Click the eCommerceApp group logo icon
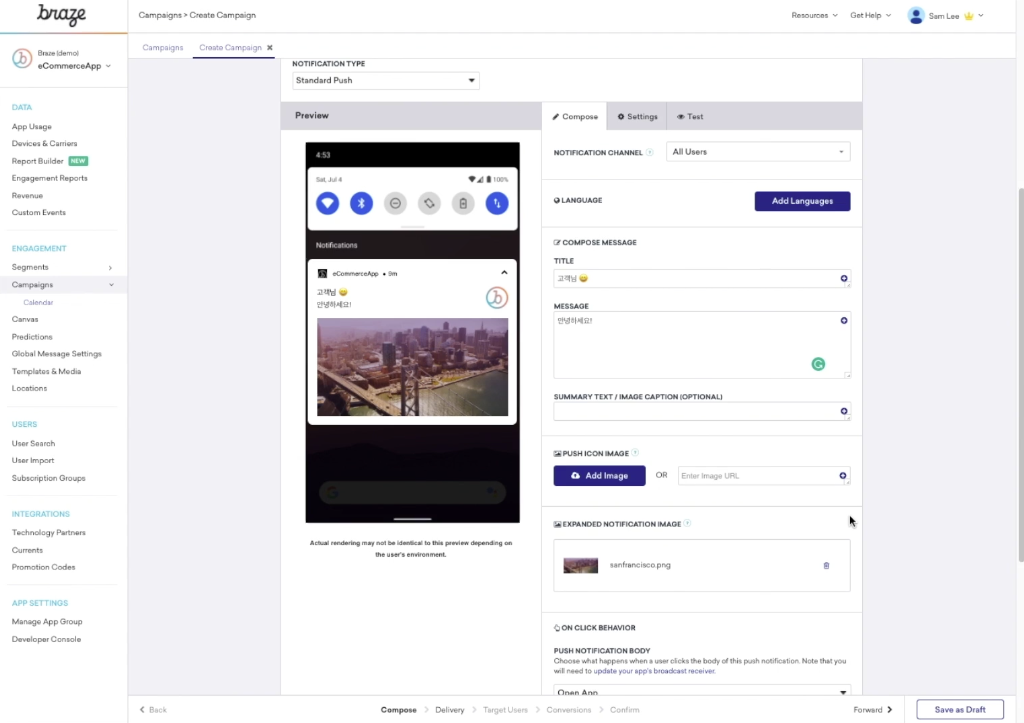 click(22, 59)
